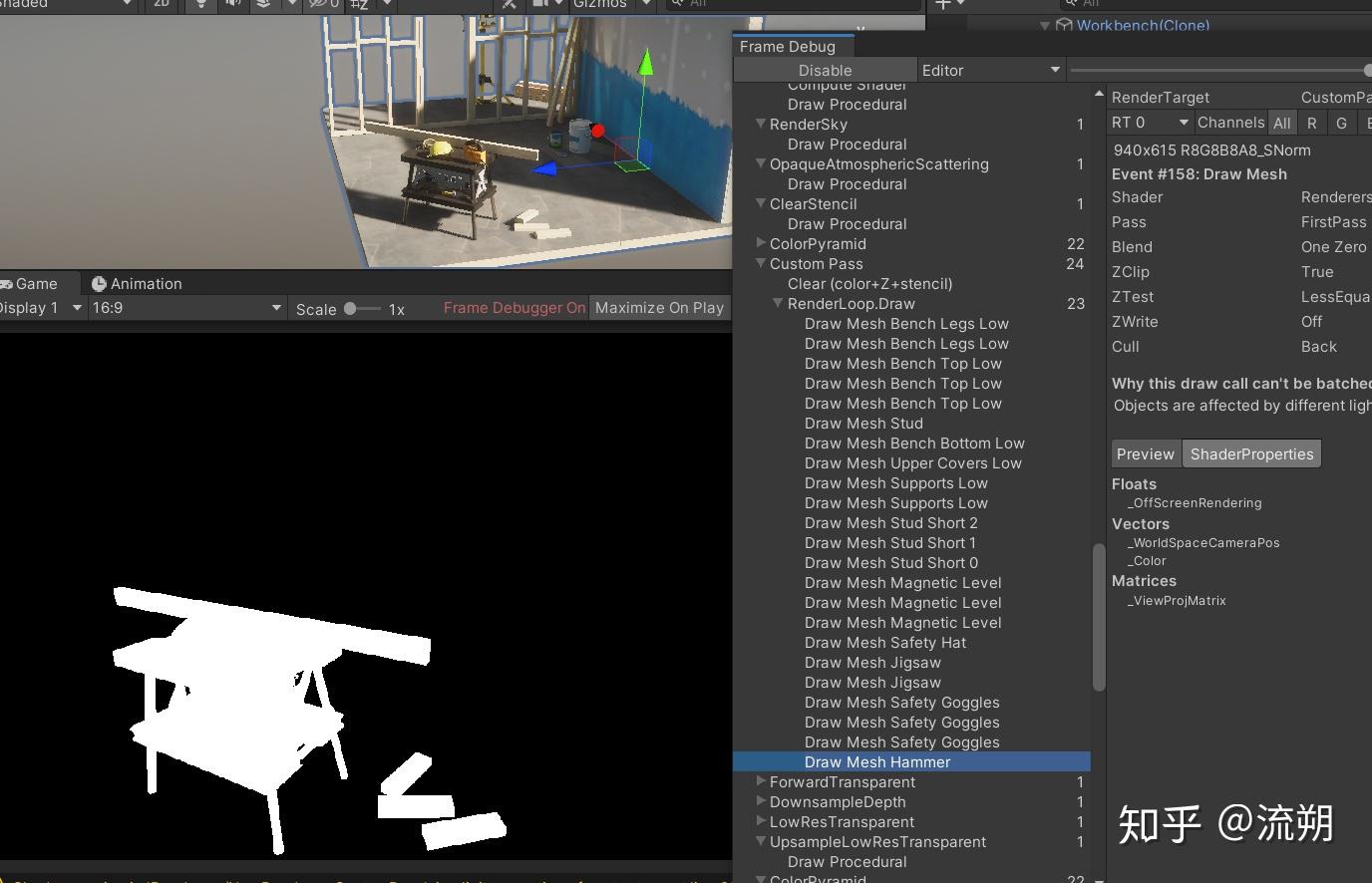Select the Game tab
The width and height of the screenshot is (1372, 883).
(38, 284)
